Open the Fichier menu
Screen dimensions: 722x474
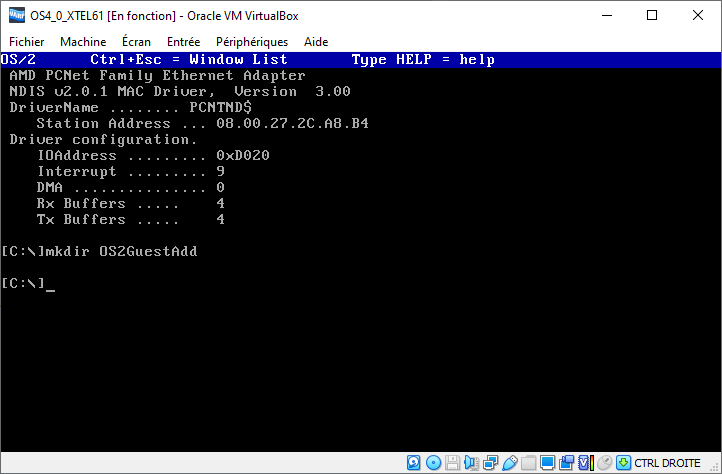pos(27,42)
